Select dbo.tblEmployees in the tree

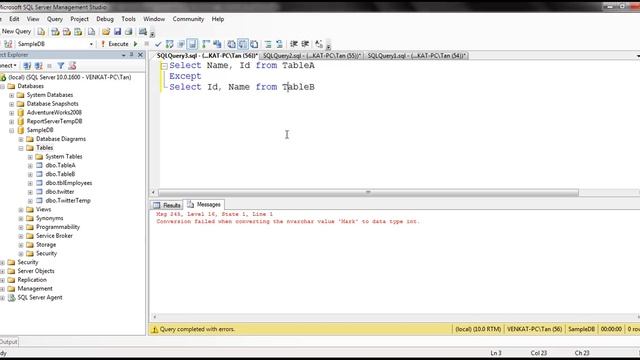69,183
